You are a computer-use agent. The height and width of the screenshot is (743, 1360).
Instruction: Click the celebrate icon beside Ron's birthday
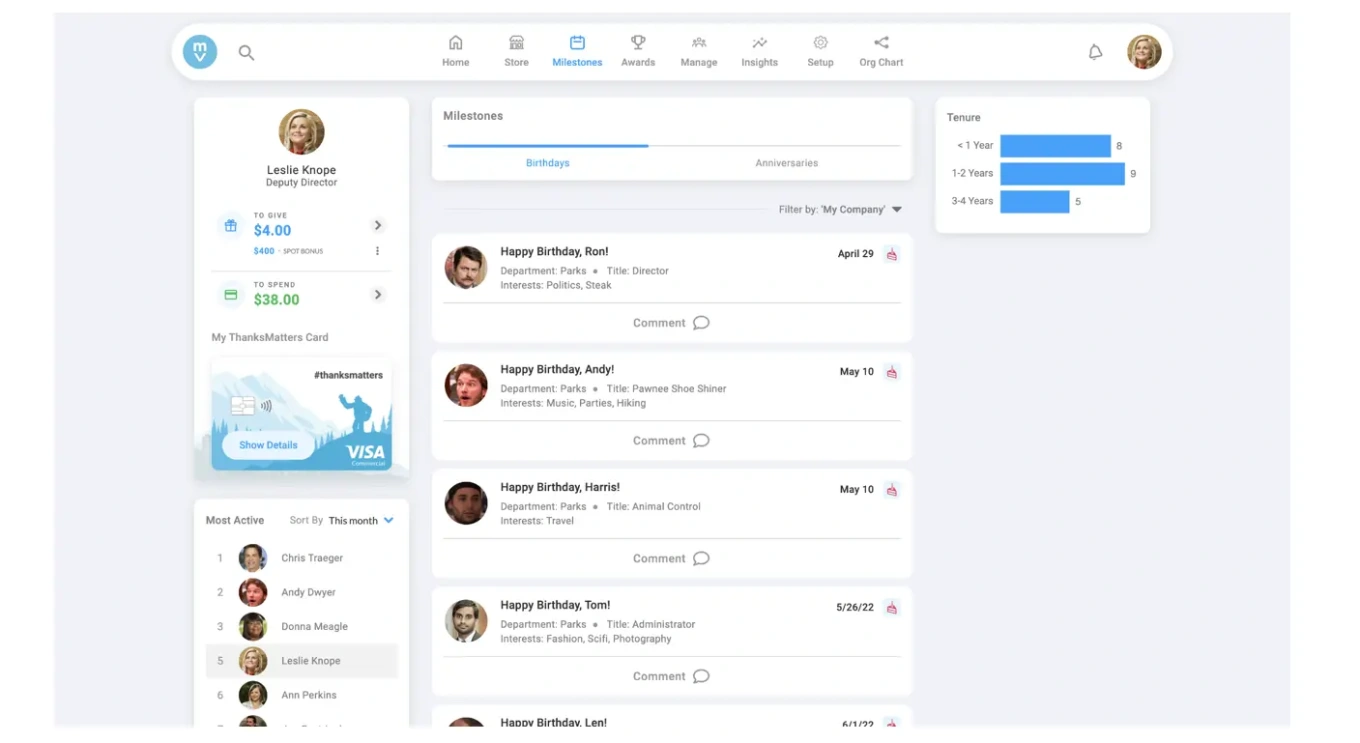pos(891,254)
